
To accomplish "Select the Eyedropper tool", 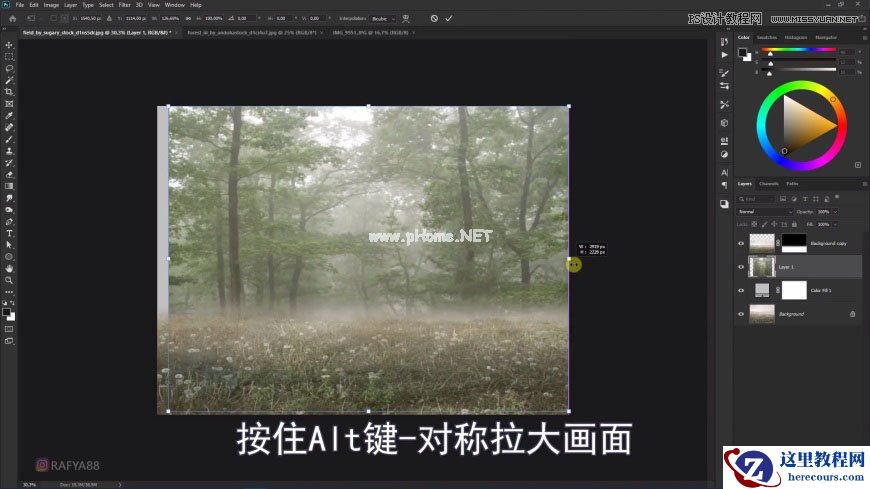I will 9,115.
